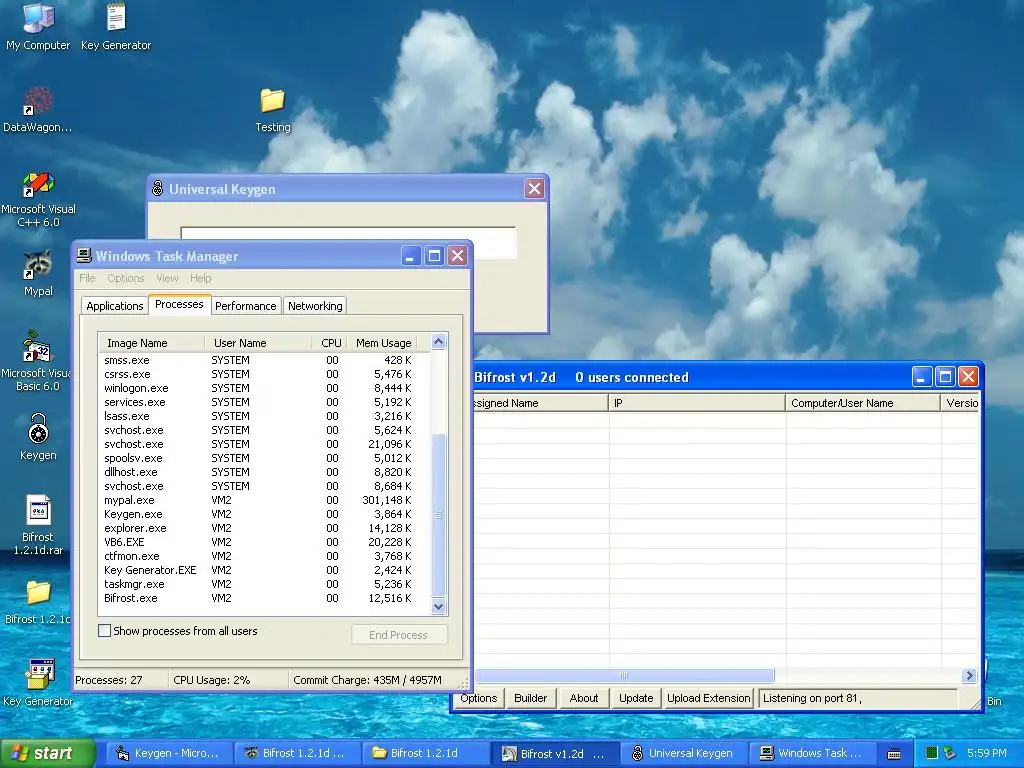Switch to Universal Keygen taskbar button
Image resolution: width=1024 pixels, height=768 pixels.
(682, 753)
